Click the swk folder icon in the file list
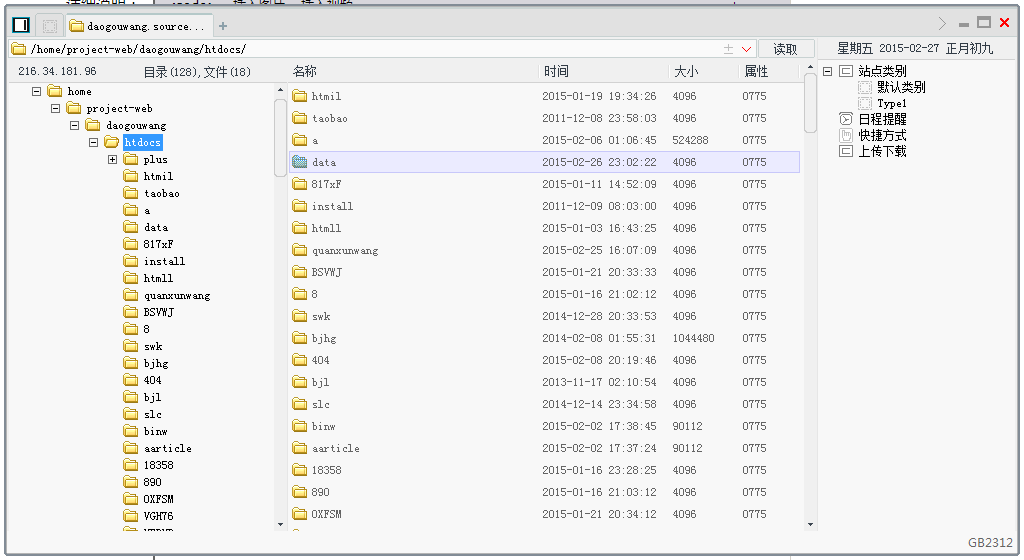The image size is (1024, 560). pyautogui.click(x=300, y=316)
